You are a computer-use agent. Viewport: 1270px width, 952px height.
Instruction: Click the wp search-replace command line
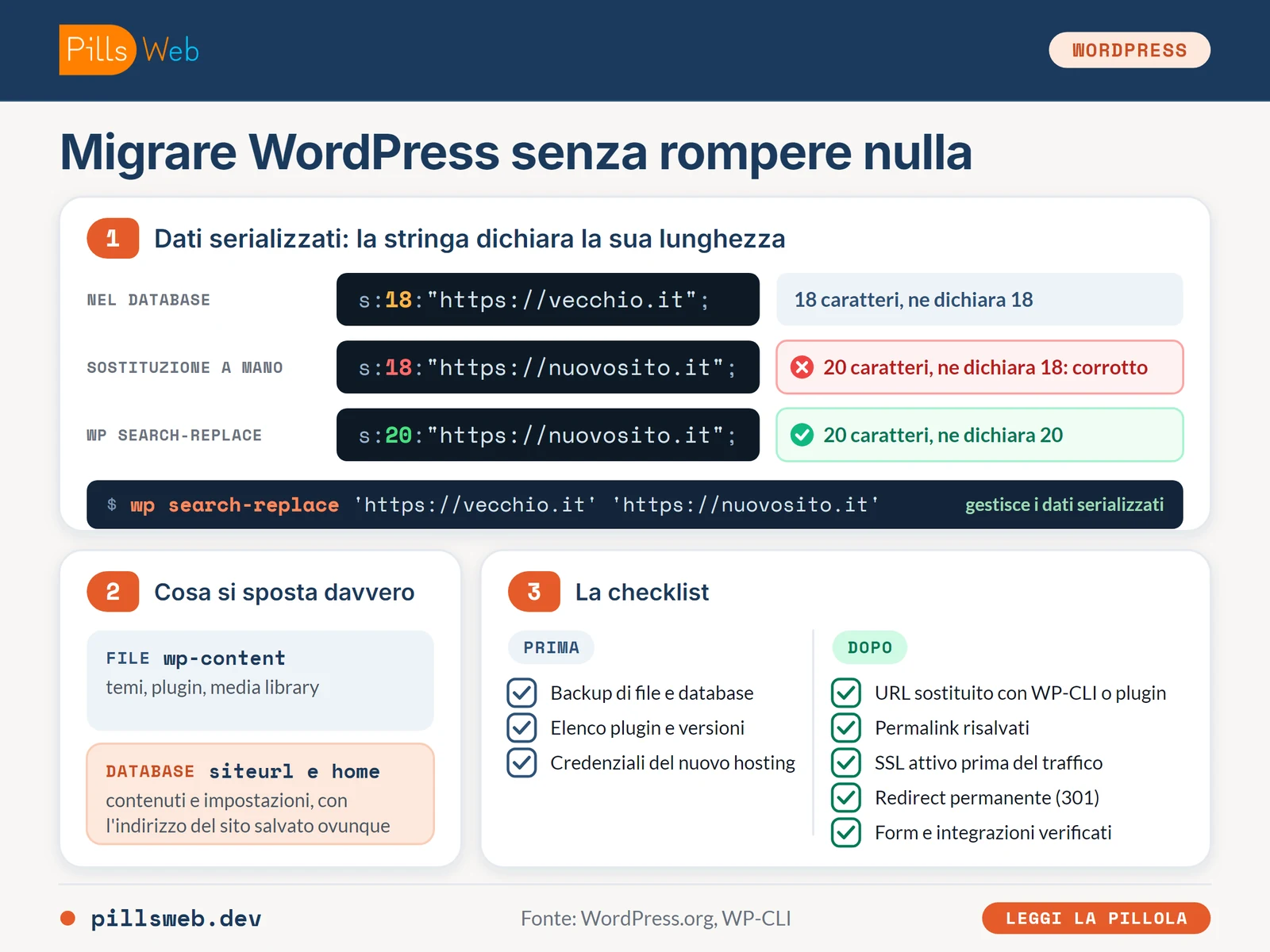[x=635, y=505]
